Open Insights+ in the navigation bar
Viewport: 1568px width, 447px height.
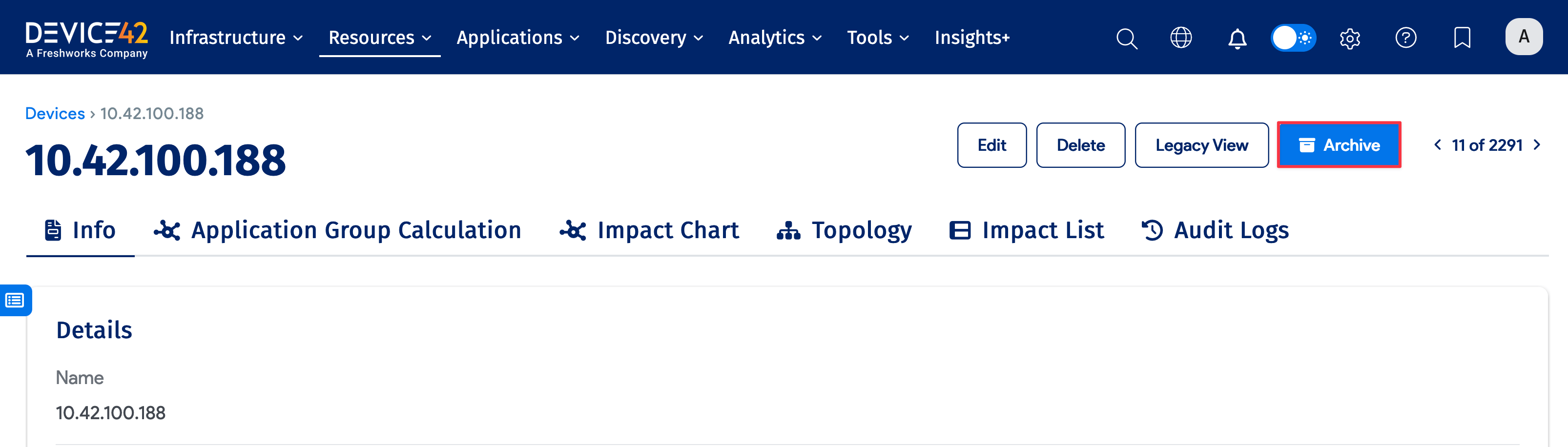point(972,38)
